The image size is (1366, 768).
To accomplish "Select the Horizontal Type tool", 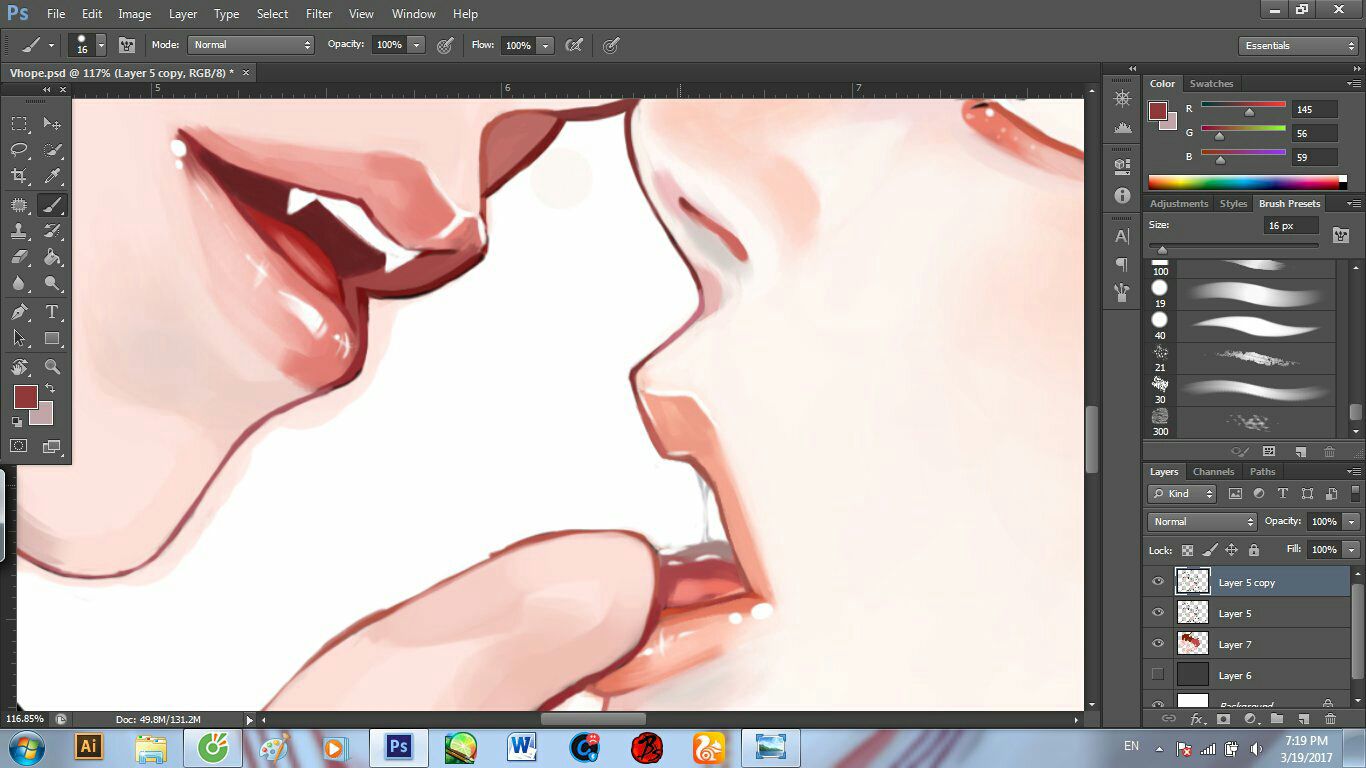I will (53, 313).
